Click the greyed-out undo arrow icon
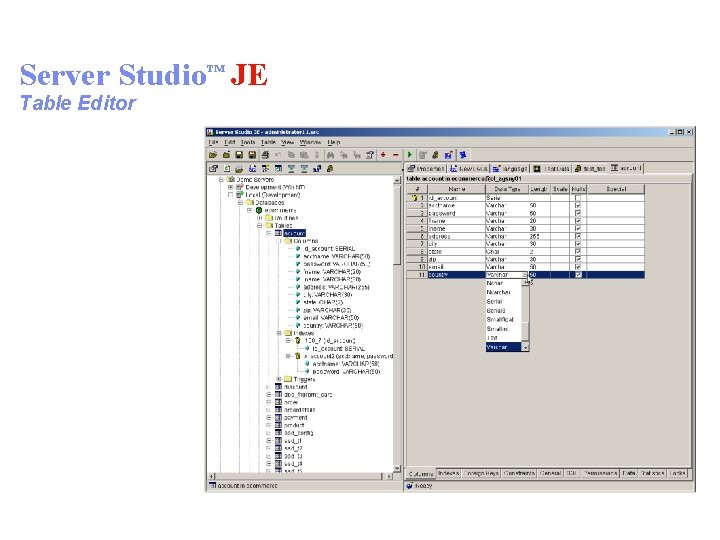 point(278,155)
